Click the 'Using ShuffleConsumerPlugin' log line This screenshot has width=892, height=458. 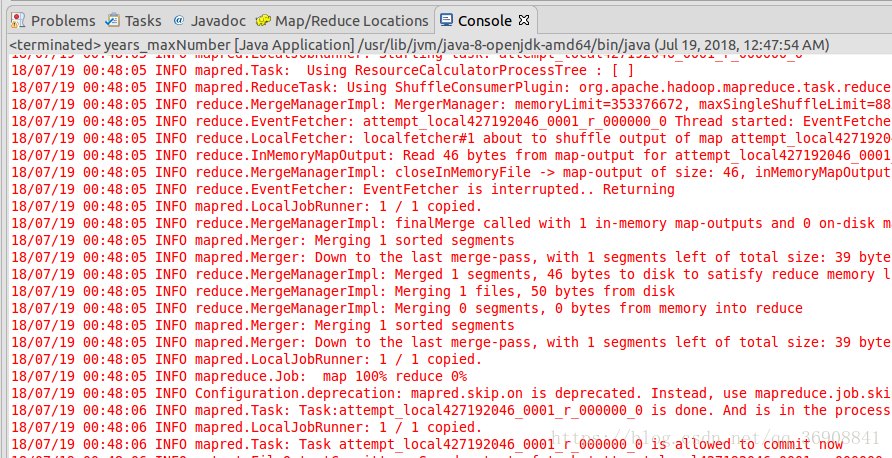(x=451, y=88)
